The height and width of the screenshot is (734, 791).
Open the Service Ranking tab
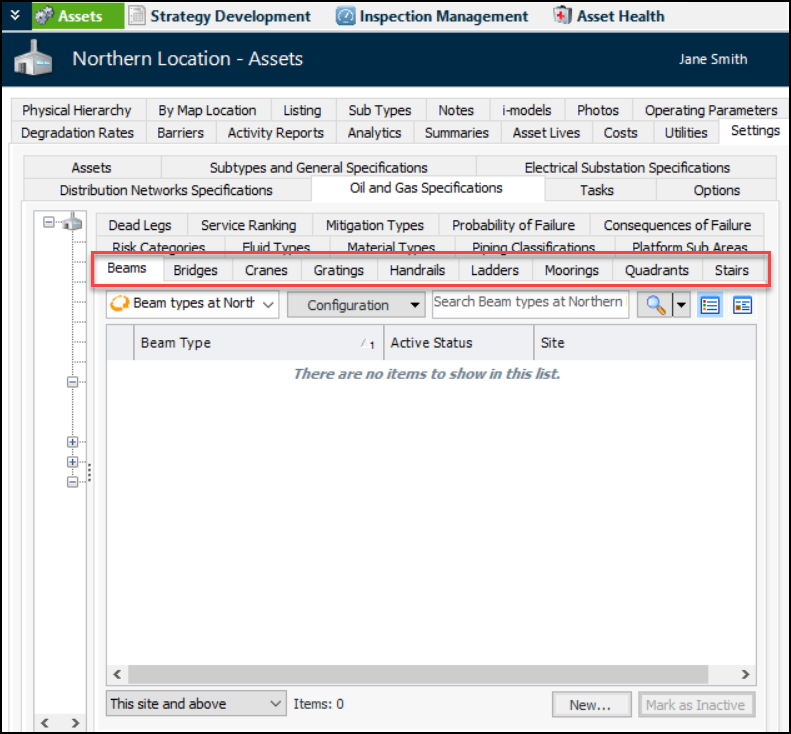tap(249, 225)
